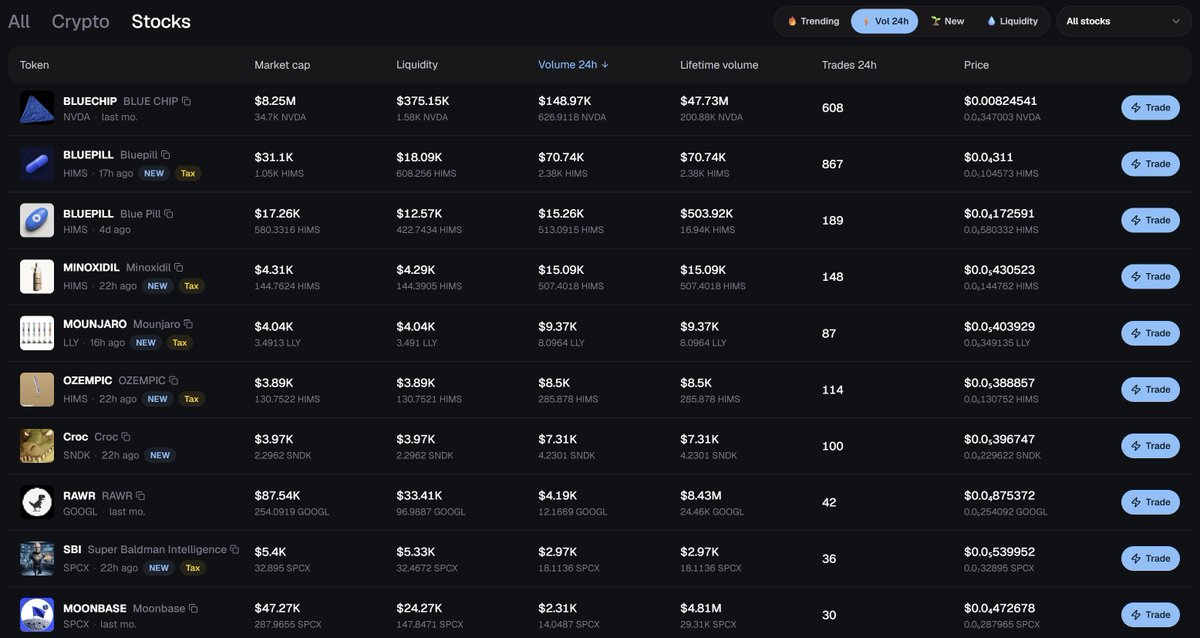Copy the MINOXIDIL token address

[x=179, y=268]
